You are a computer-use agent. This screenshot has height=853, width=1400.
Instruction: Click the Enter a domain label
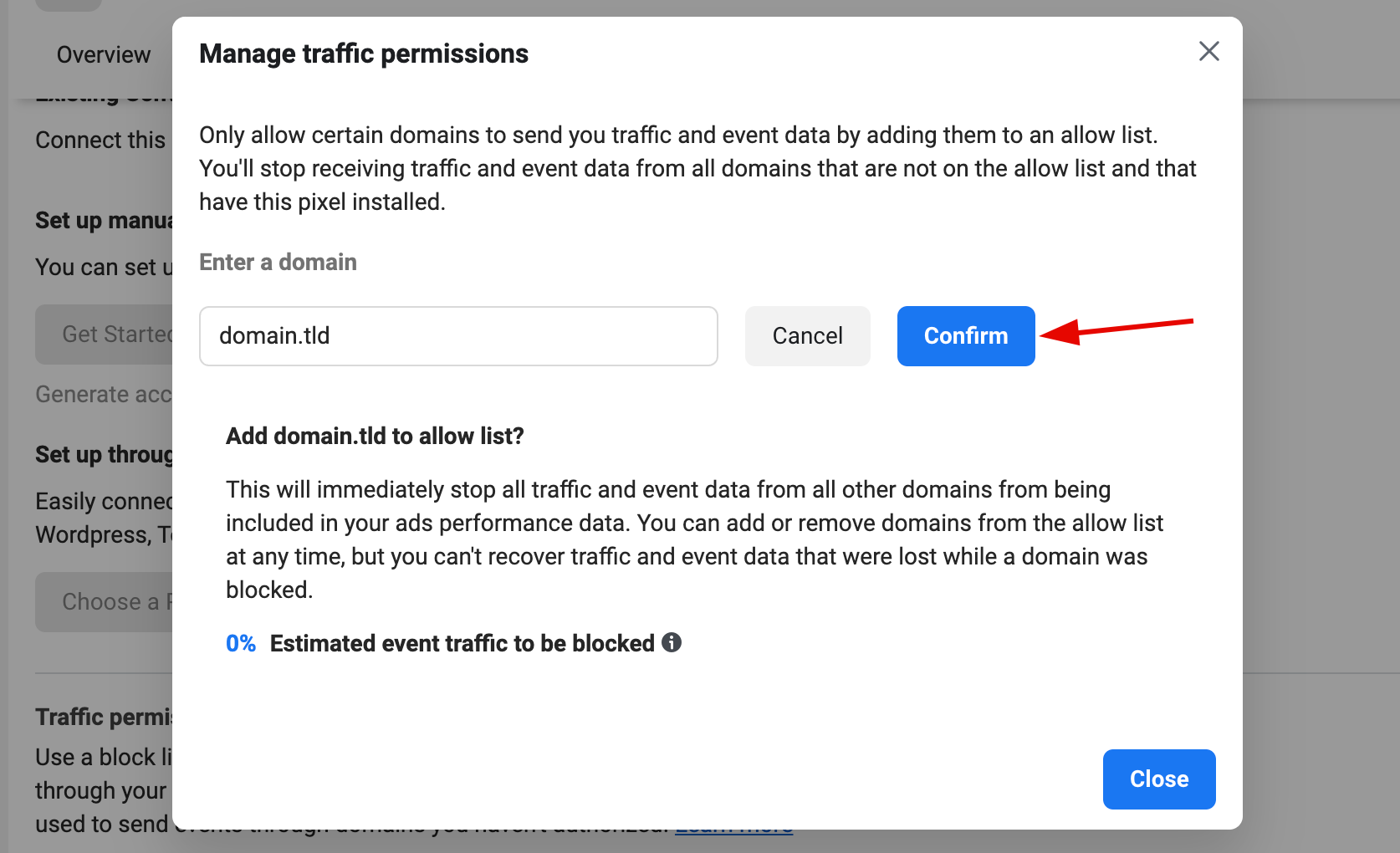tap(278, 262)
